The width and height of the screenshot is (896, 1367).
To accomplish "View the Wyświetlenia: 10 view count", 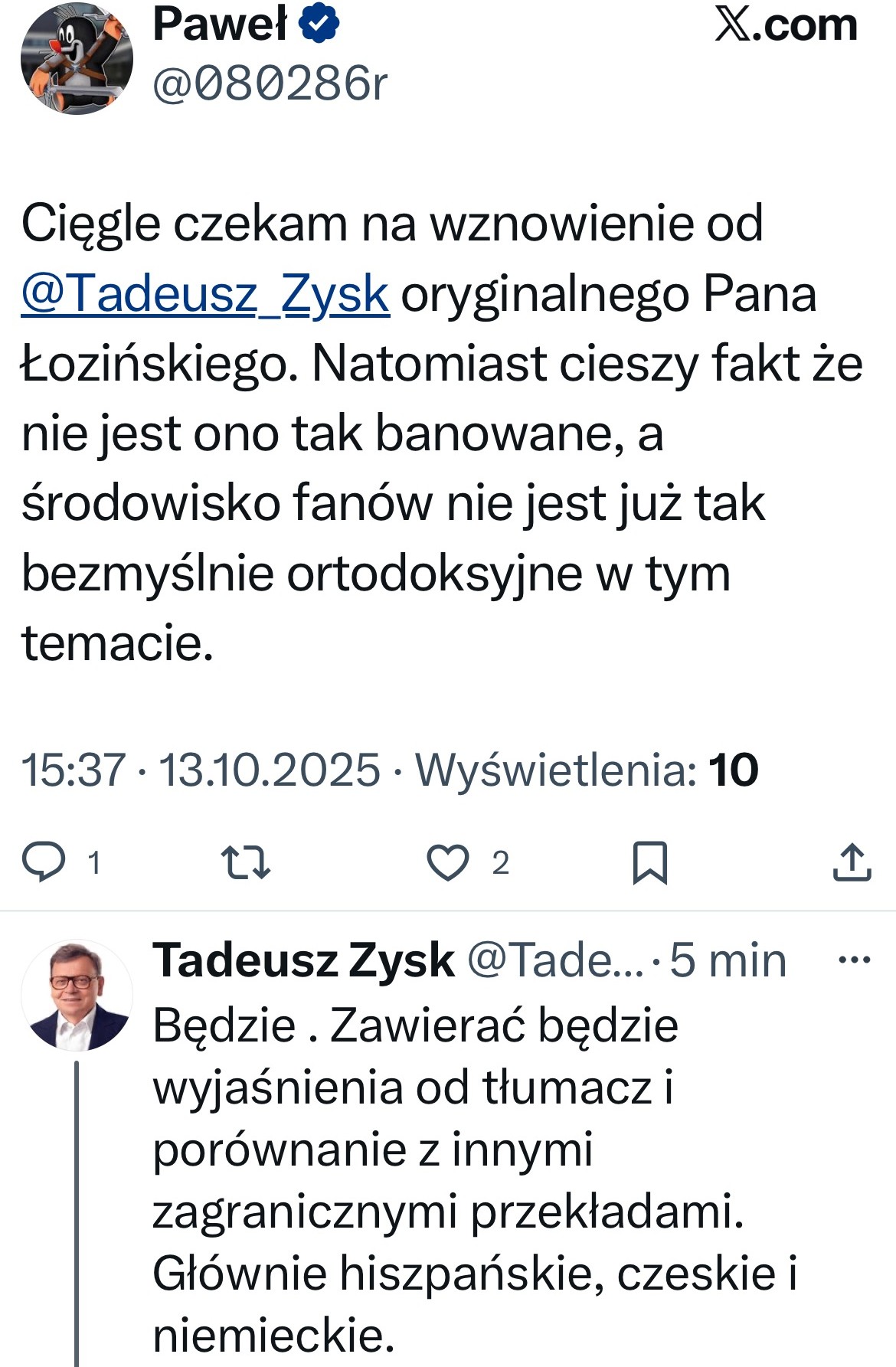I will (x=587, y=770).
